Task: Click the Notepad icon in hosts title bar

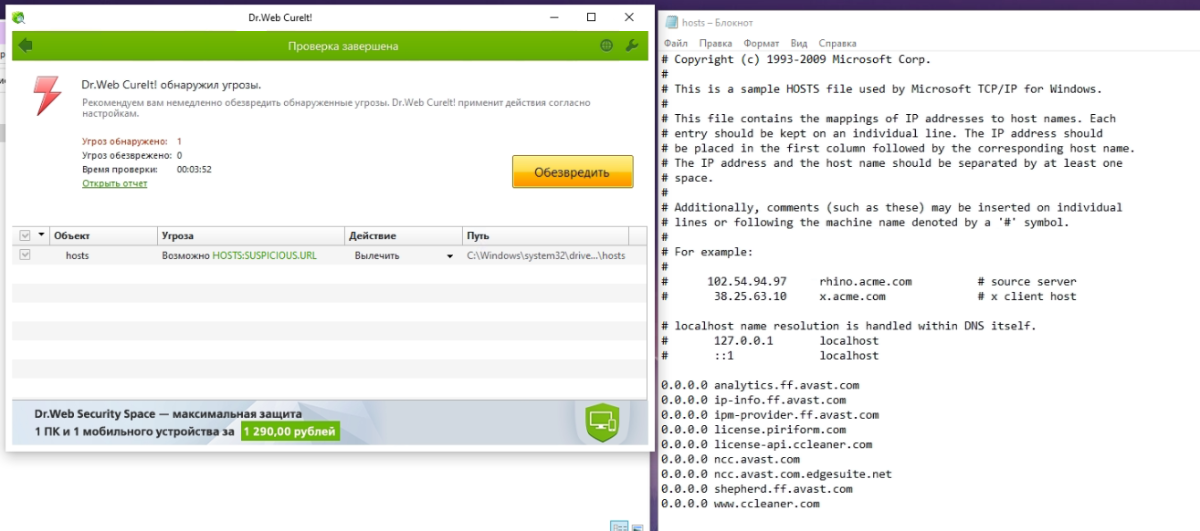Action: pyautogui.click(x=670, y=22)
